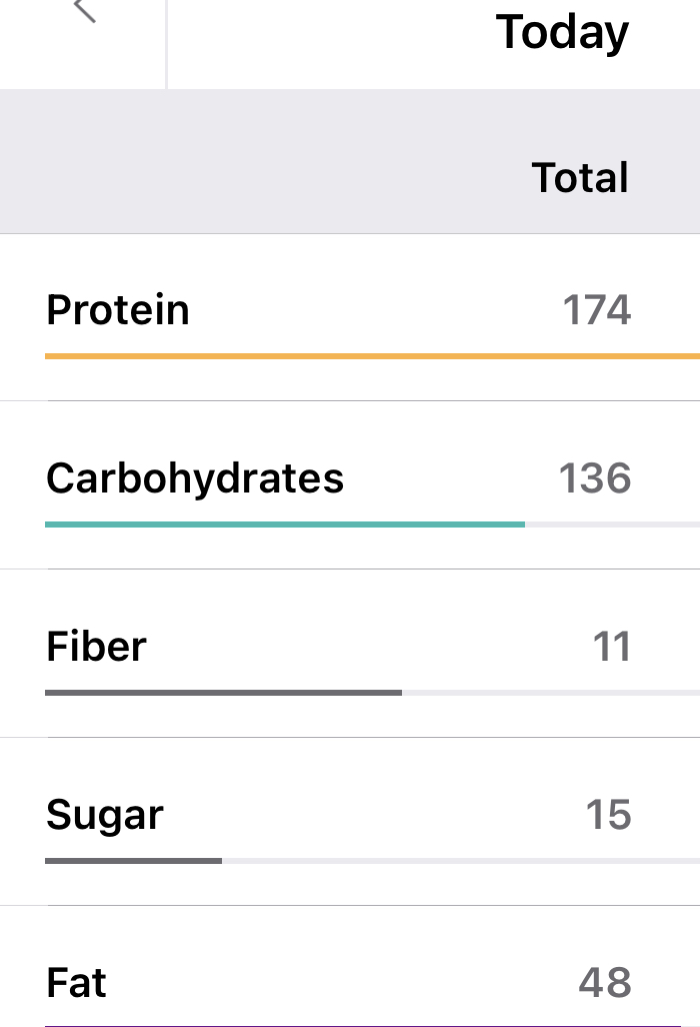Click the Protein total value 174
This screenshot has width=700, height=1027.
pyautogui.click(x=596, y=310)
